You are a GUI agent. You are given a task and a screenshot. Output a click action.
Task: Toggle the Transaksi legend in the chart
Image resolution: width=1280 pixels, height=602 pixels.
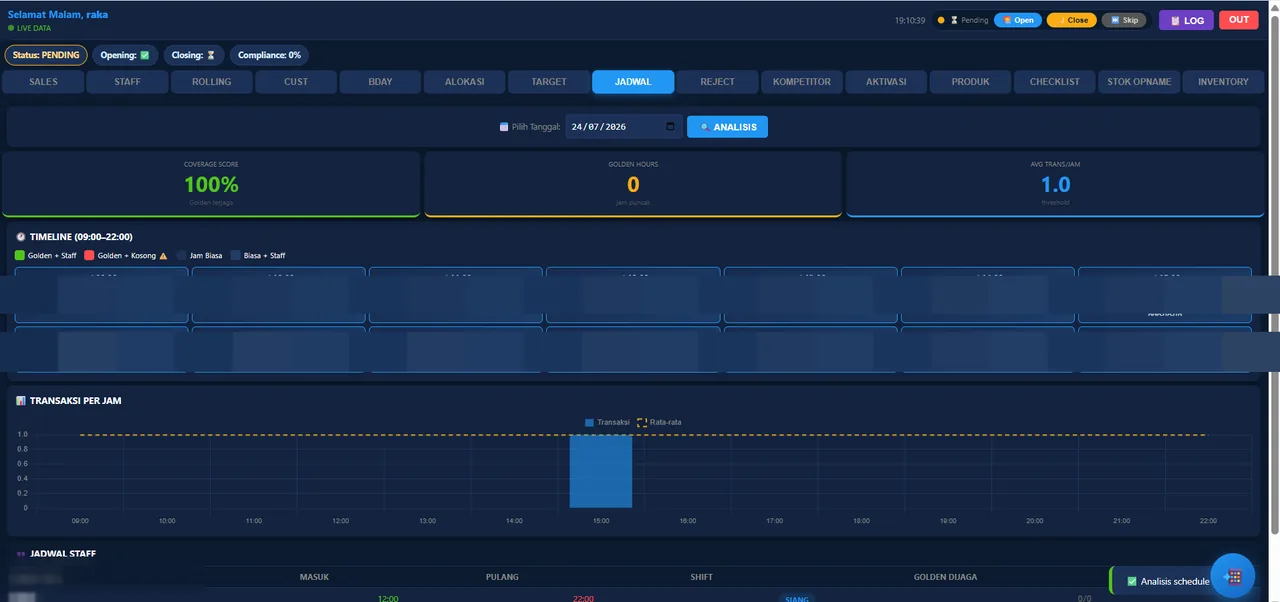coord(607,422)
